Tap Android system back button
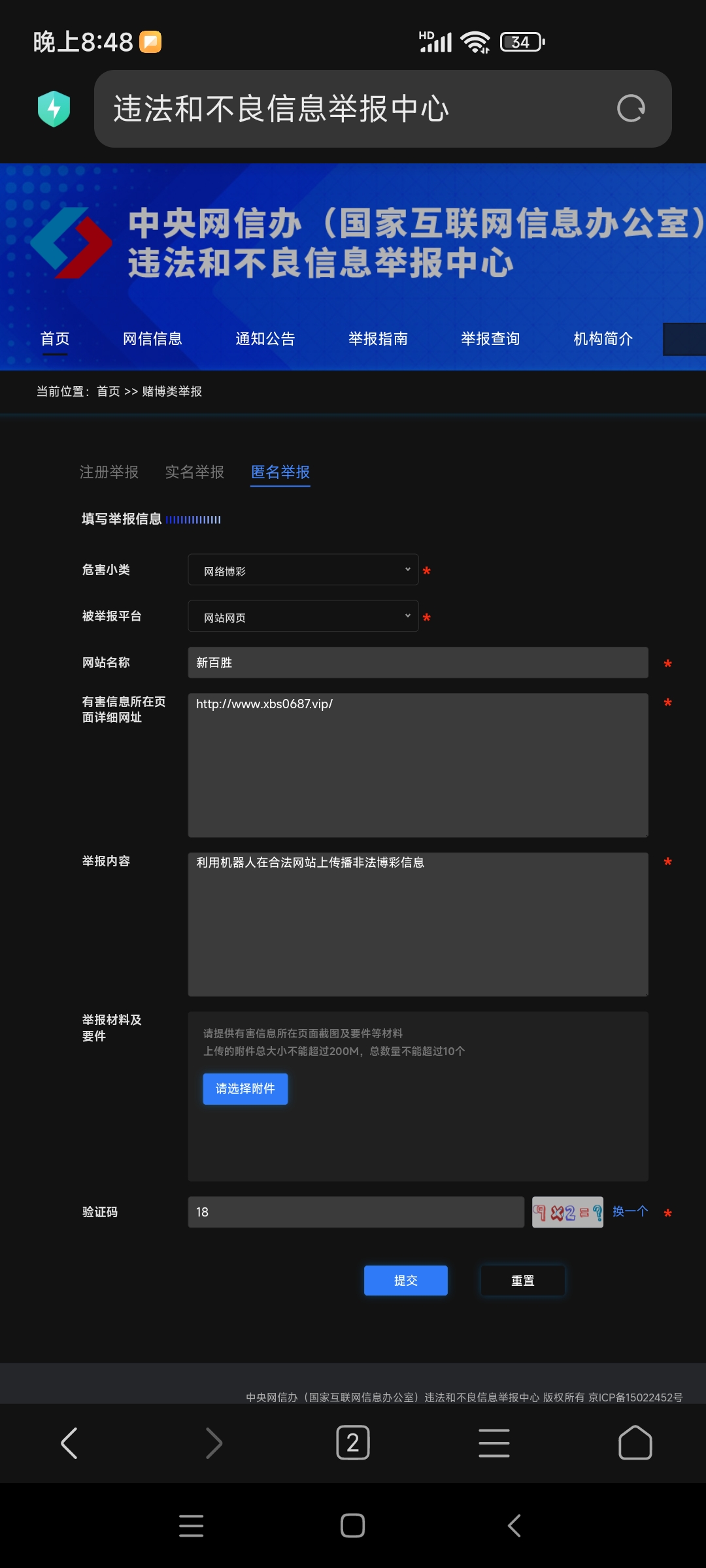 (514, 1526)
